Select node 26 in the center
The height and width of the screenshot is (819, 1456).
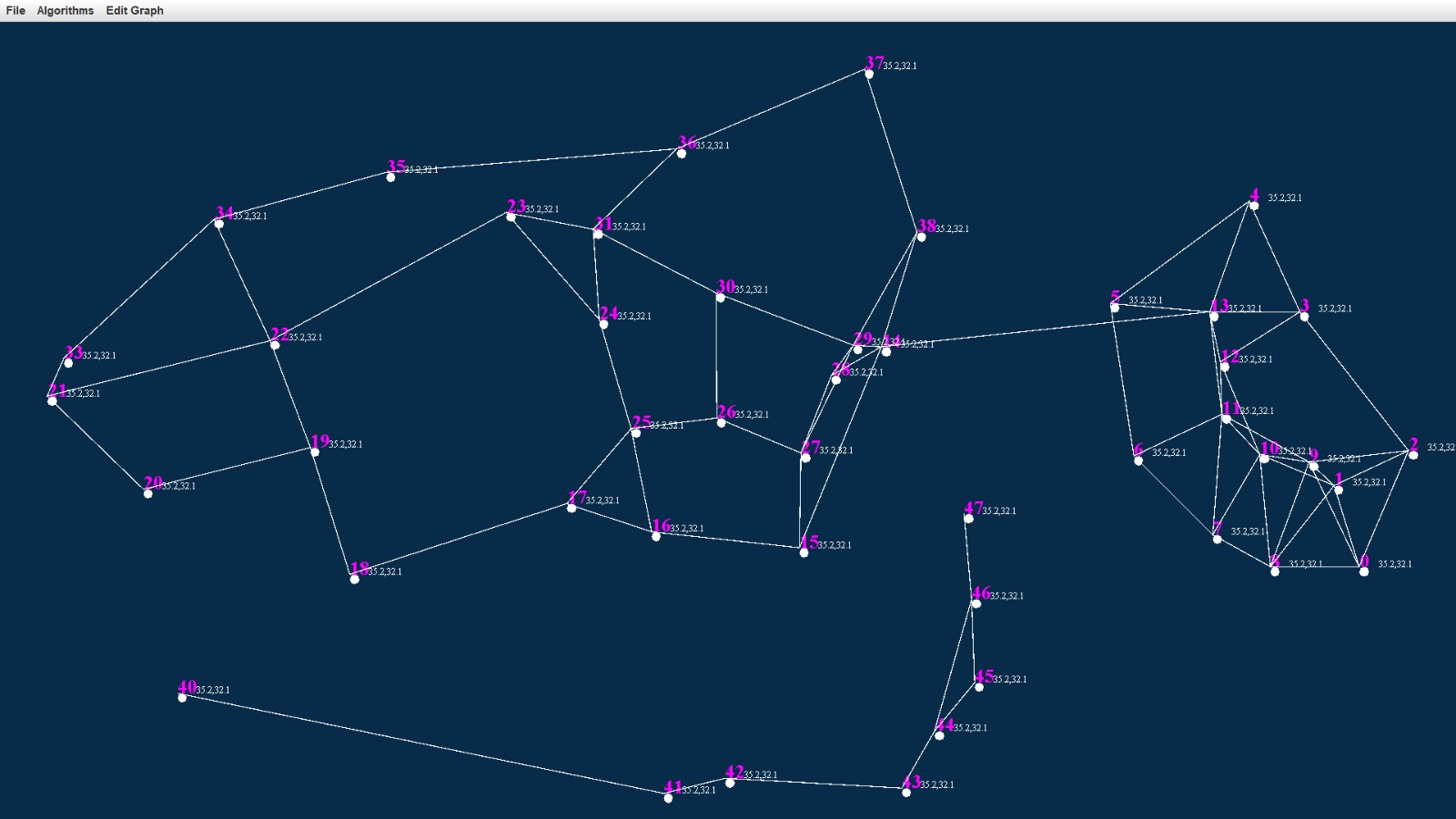pyautogui.click(x=721, y=421)
